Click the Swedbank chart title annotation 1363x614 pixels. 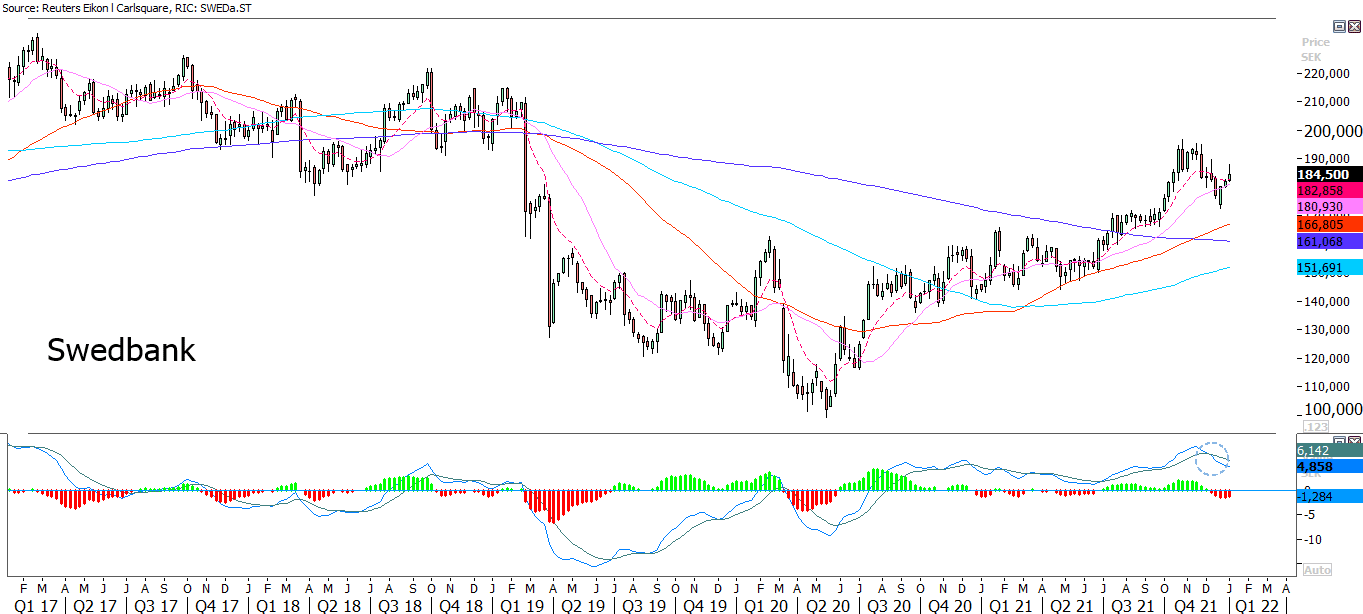pos(121,350)
